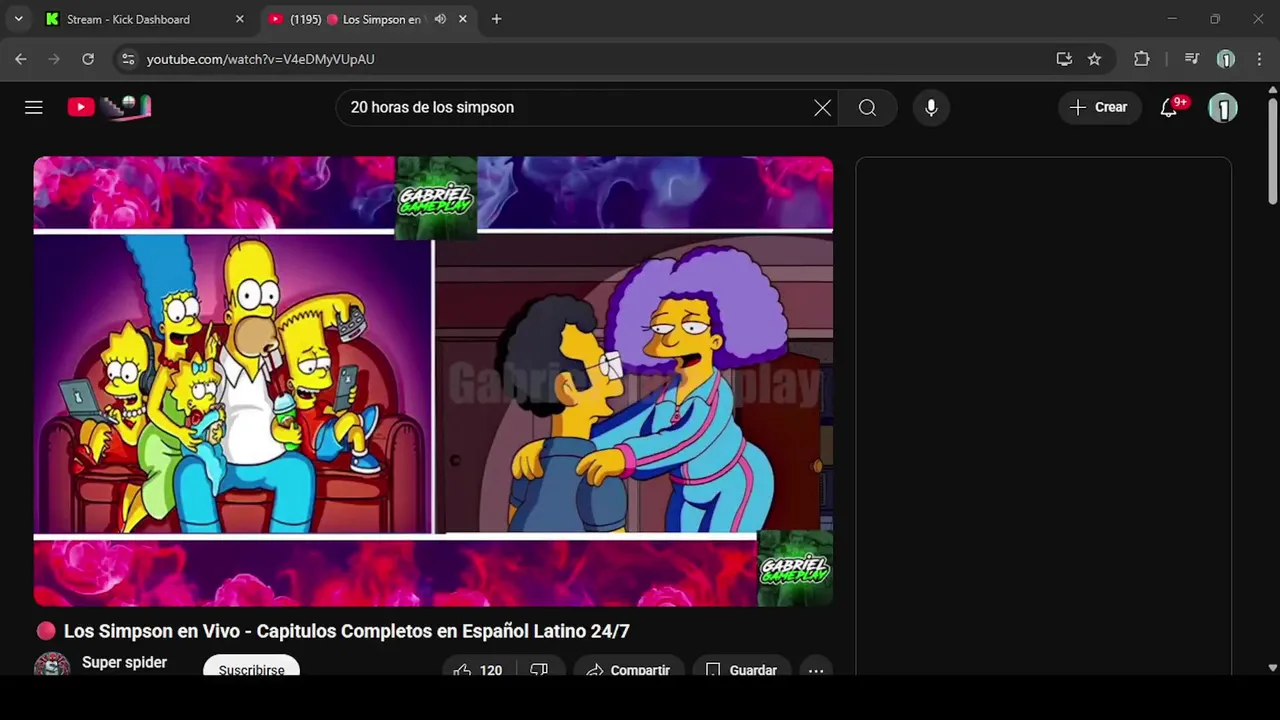Open the Chrome extensions puzzle icon

pos(1141,59)
